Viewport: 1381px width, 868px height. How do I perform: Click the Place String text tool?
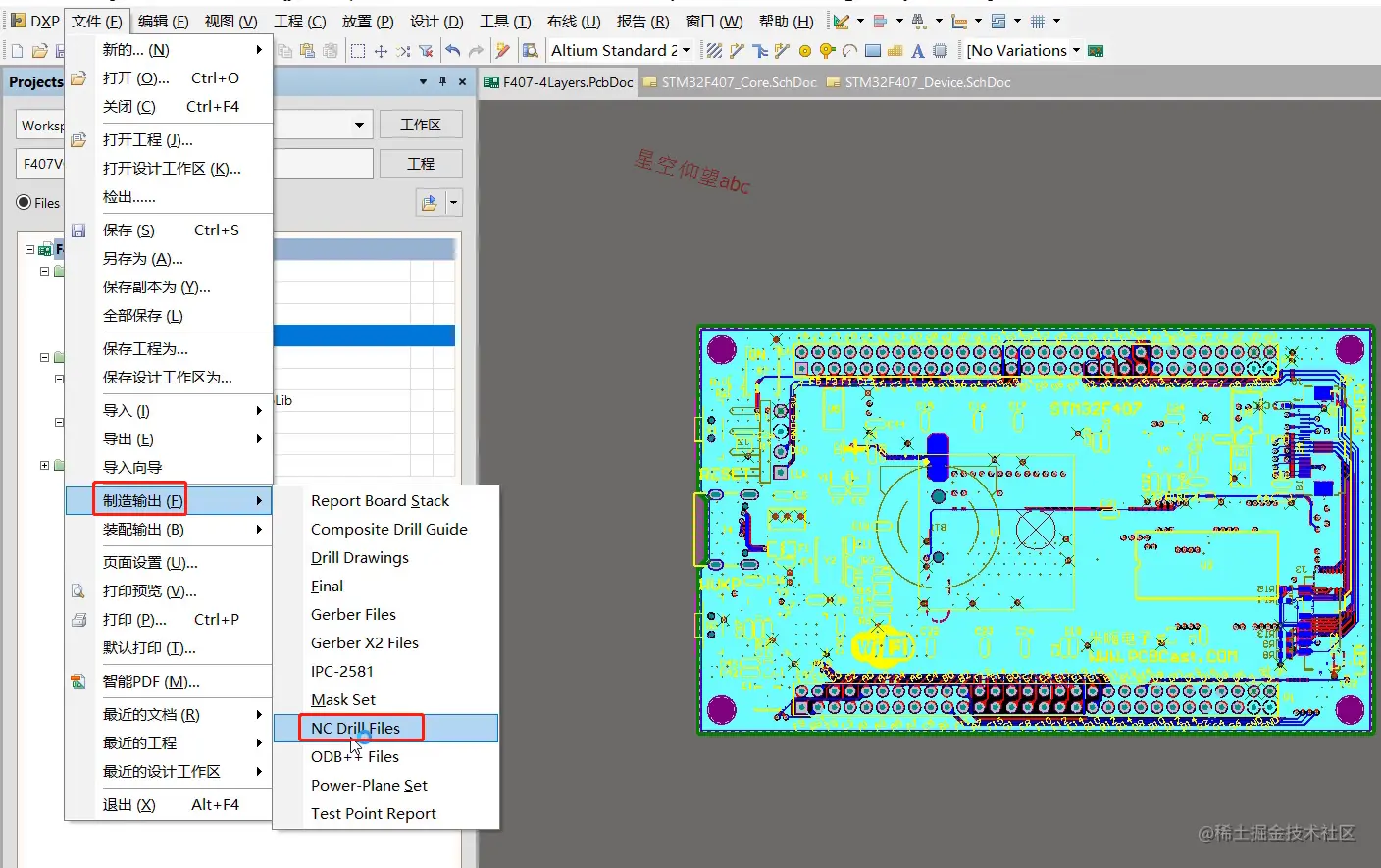[x=917, y=51]
